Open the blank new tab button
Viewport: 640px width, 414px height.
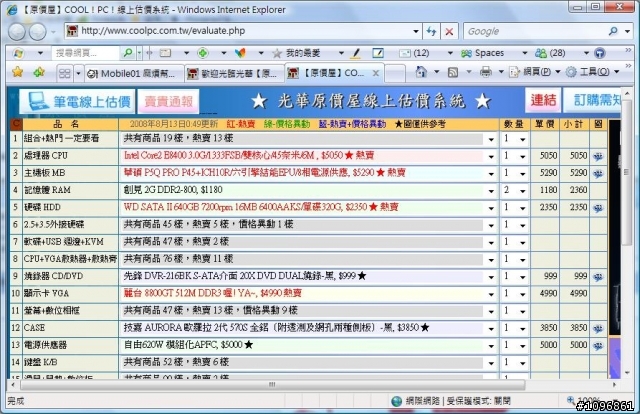click(x=395, y=73)
